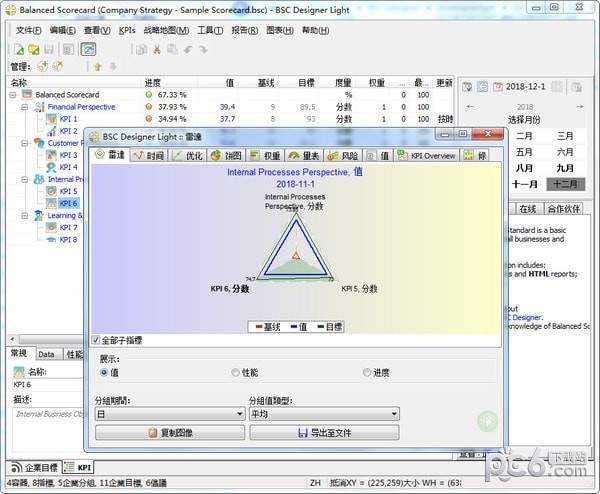The width and height of the screenshot is (600, 494).
Task: Open the 分组期間 dropdown
Action: pos(168,413)
